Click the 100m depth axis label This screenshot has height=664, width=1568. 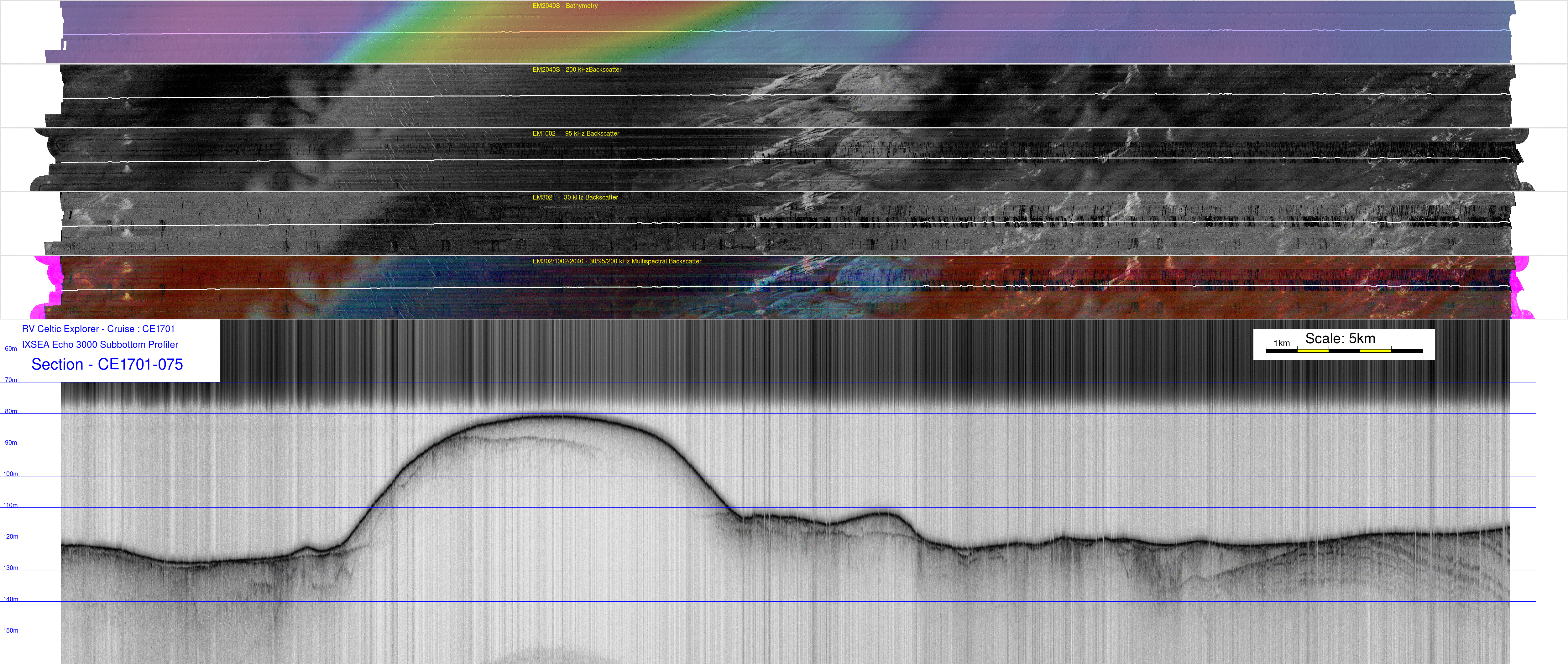pos(11,474)
